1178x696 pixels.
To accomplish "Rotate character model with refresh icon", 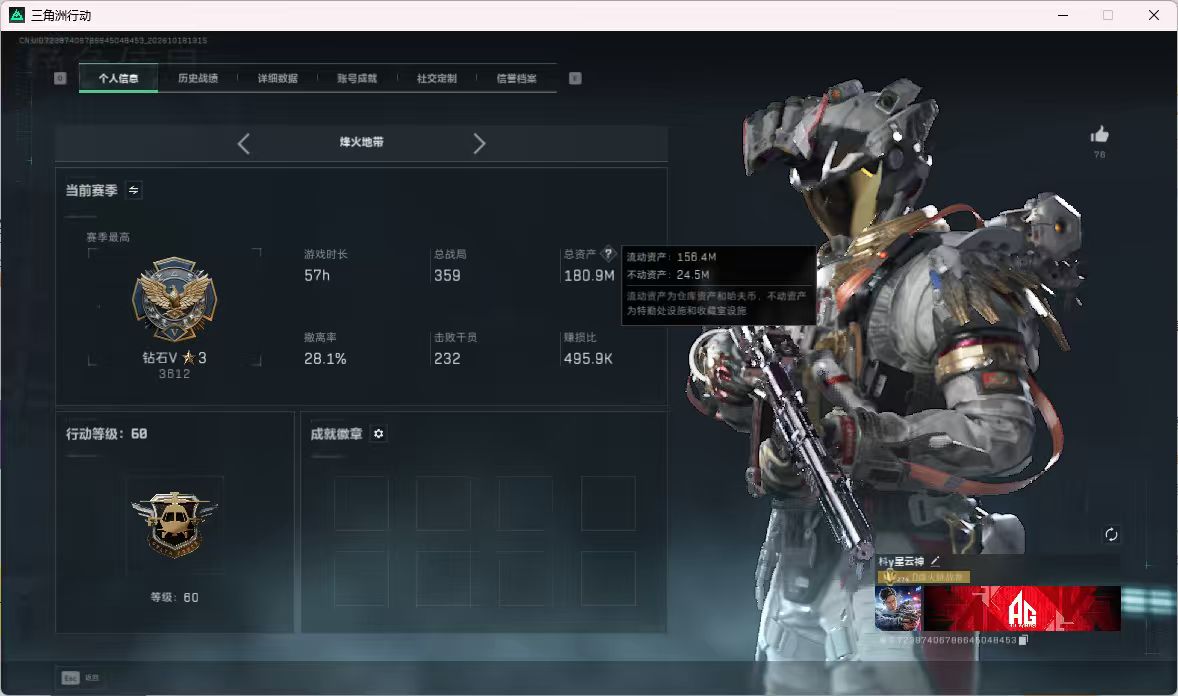I will [x=1111, y=534].
